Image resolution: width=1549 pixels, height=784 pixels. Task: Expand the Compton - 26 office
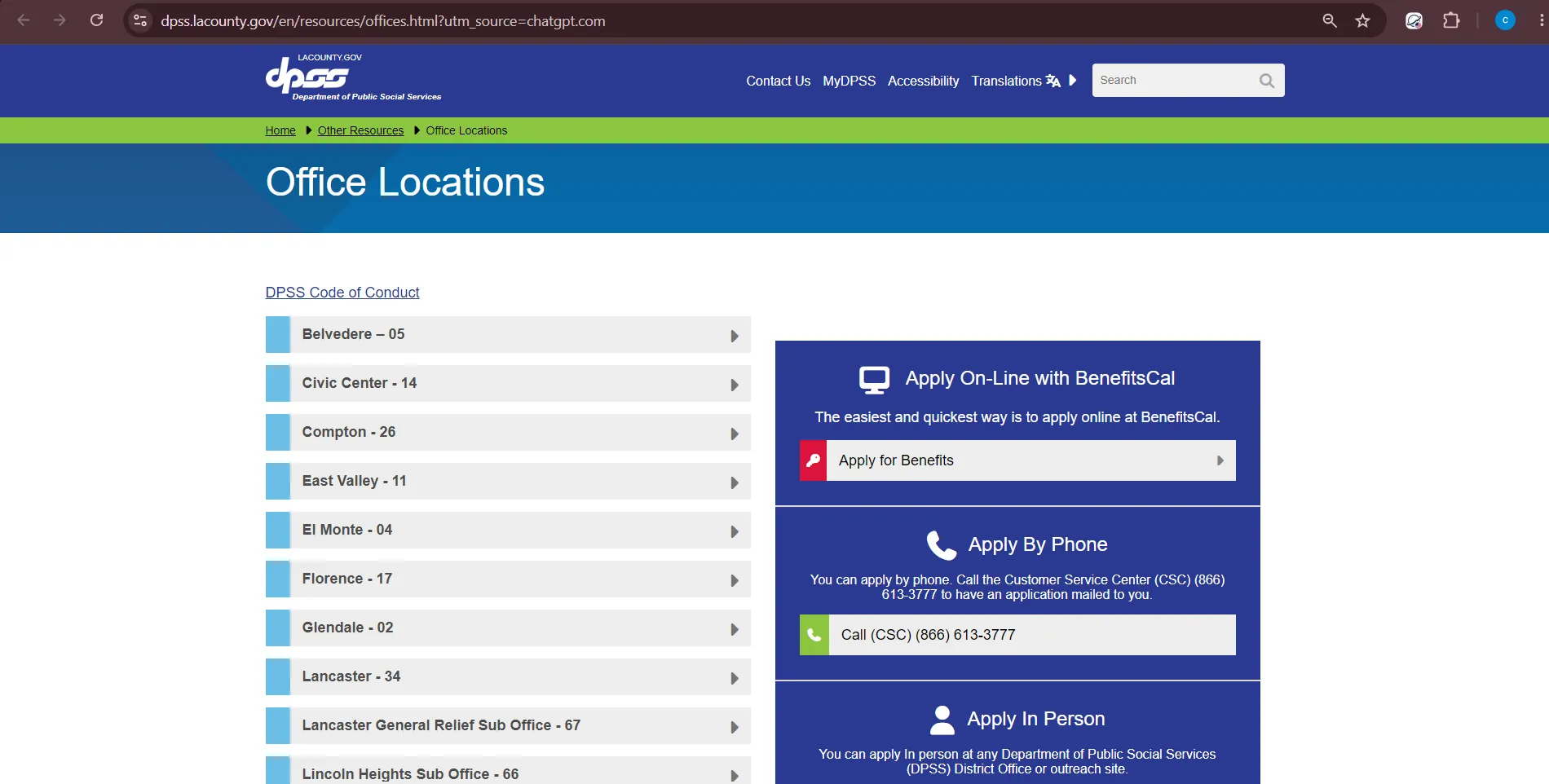(x=508, y=432)
